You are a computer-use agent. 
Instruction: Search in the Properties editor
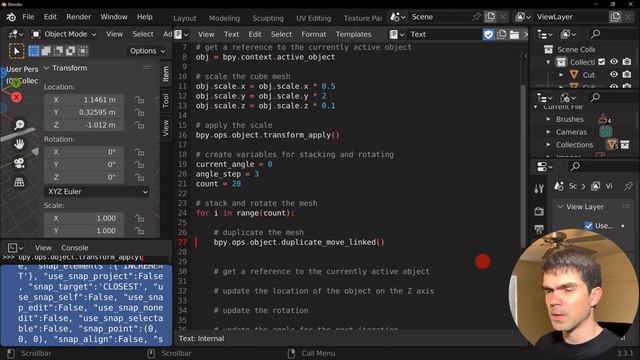tap(576, 167)
